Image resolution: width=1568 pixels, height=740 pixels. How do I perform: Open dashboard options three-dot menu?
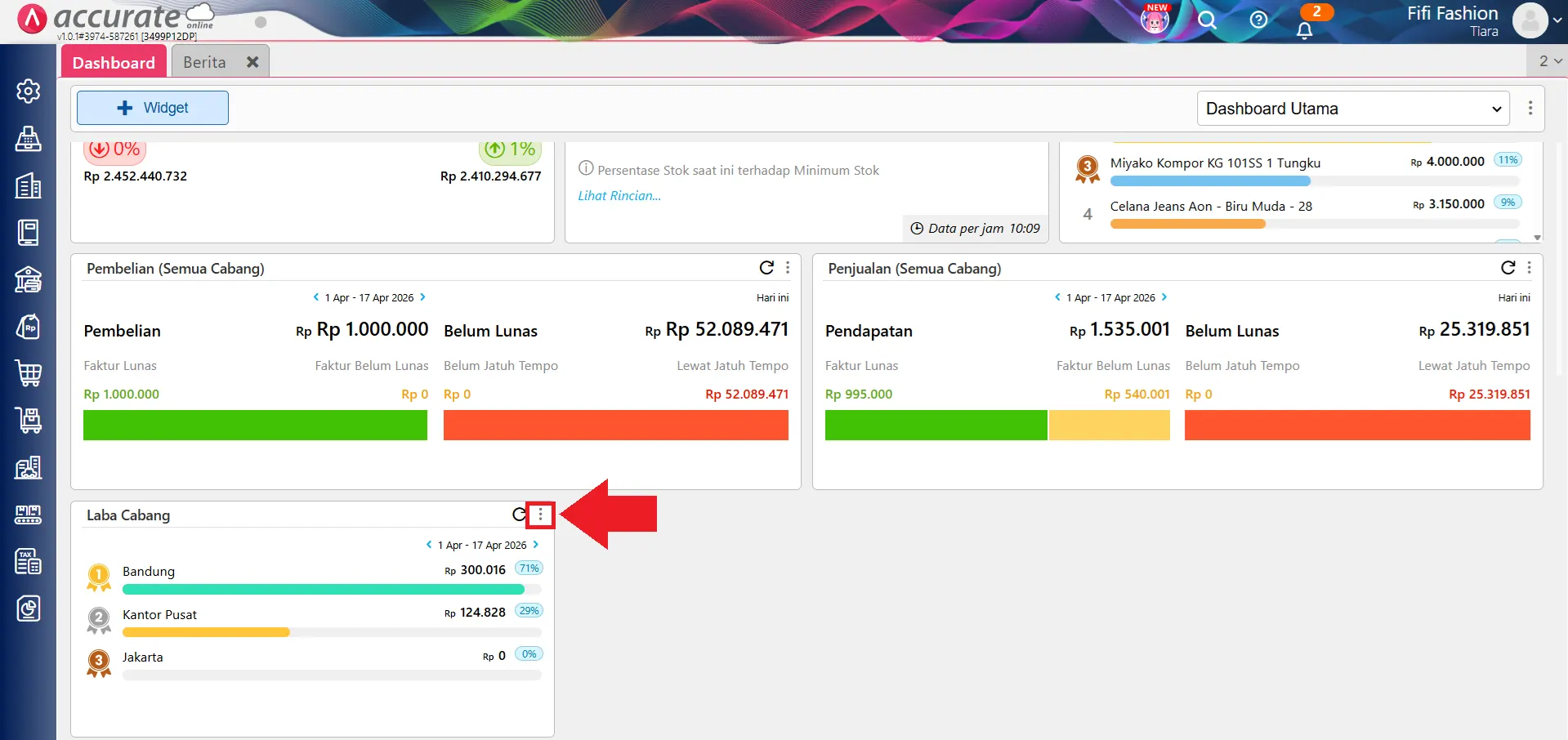click(x=1530, y=108)
